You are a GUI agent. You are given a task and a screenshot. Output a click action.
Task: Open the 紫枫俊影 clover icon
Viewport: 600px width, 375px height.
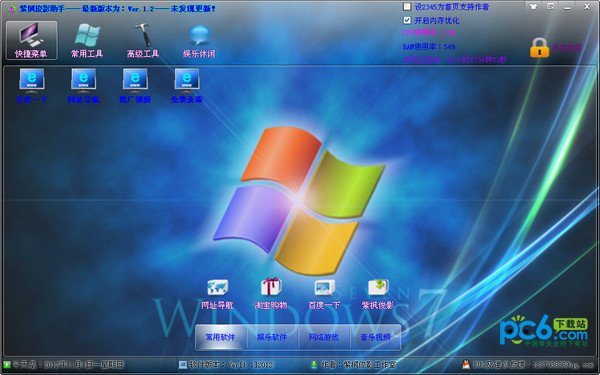[x=378, y=294]
